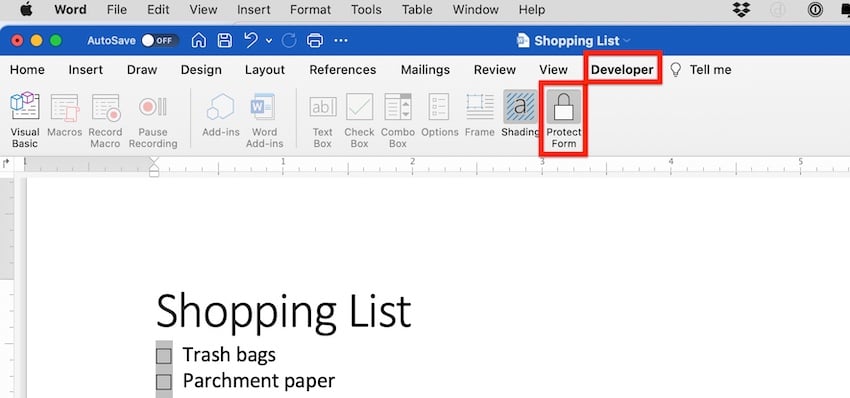Open the menu bar Insert menu
850x398 pixels.
(x=254, y=10)
